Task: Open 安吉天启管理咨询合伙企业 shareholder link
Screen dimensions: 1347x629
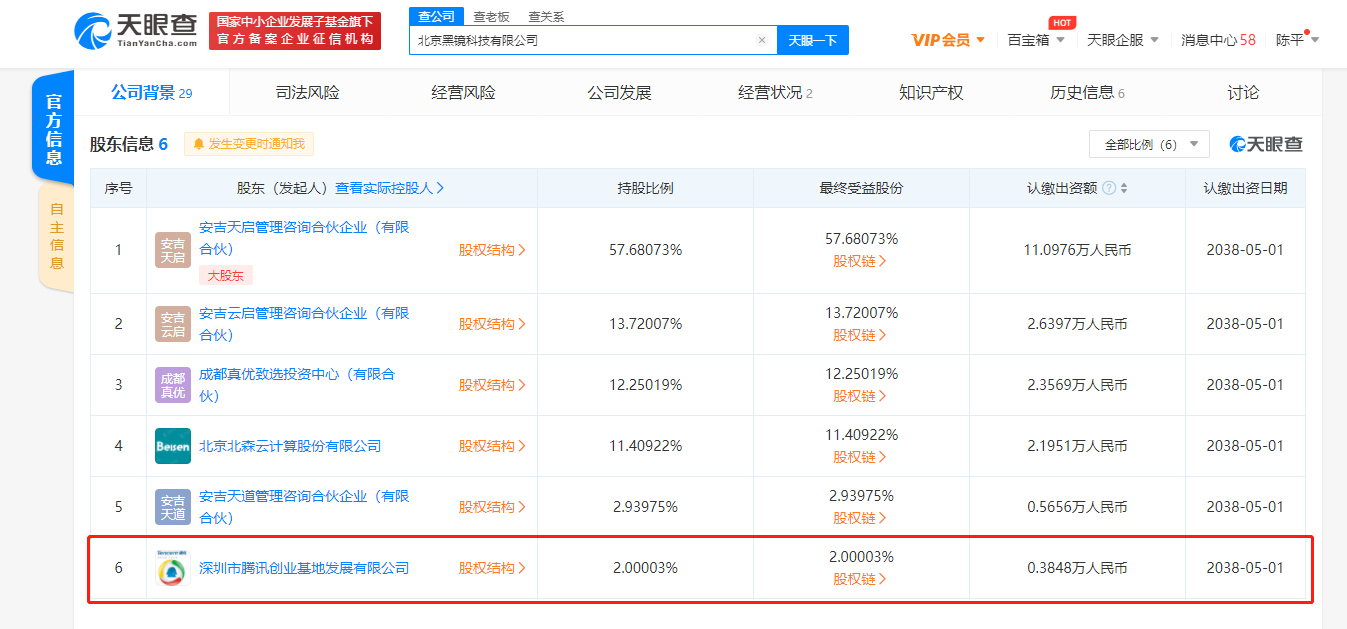Action: tap(304, 238)
